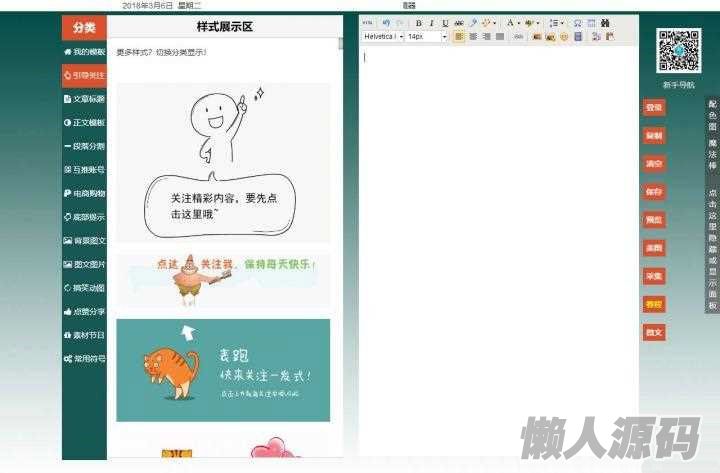Select the 段落分割 category
The image size is (720, 473).
[84, 146]
